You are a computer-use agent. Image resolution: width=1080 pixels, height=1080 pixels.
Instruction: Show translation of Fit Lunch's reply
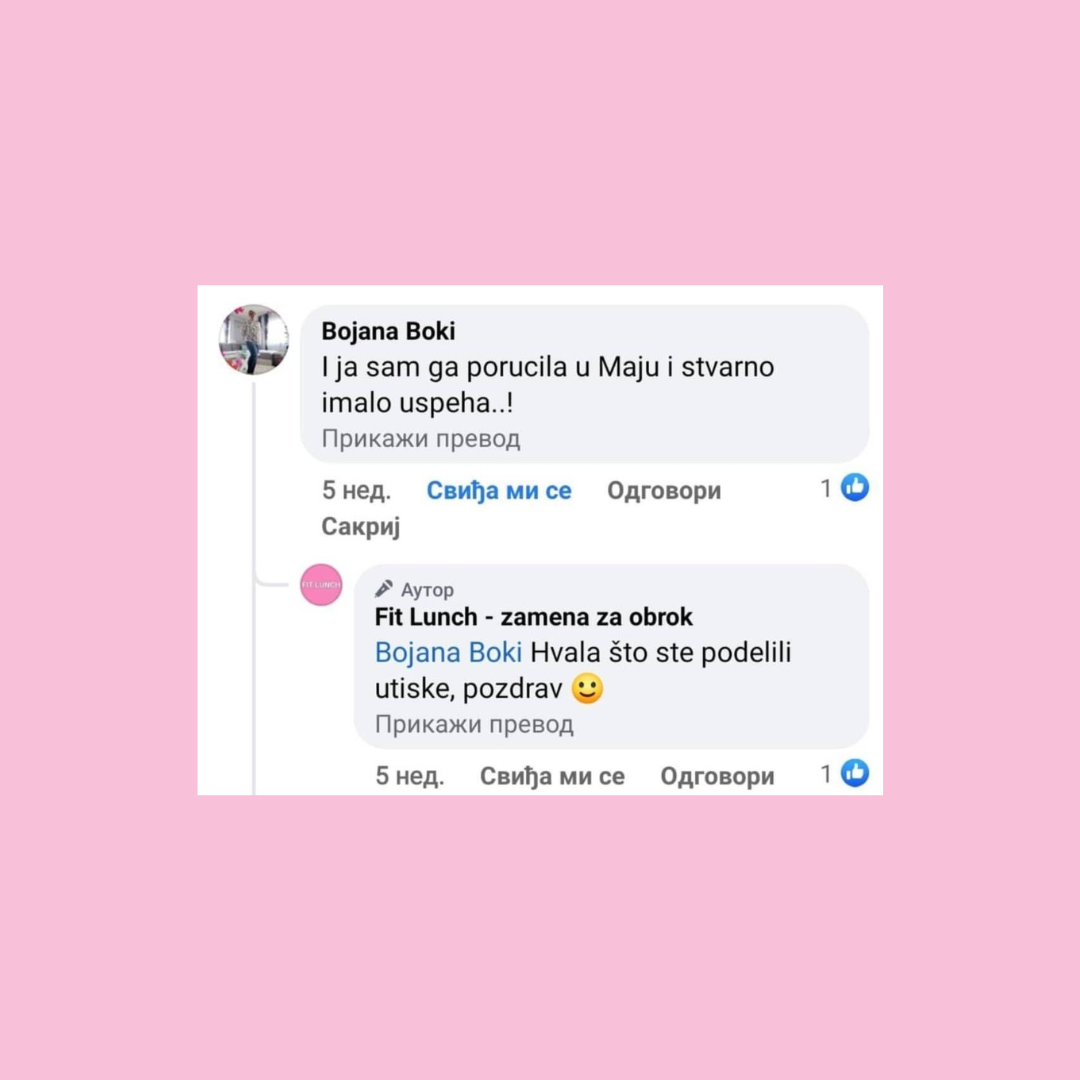click(x=474, y=725)
